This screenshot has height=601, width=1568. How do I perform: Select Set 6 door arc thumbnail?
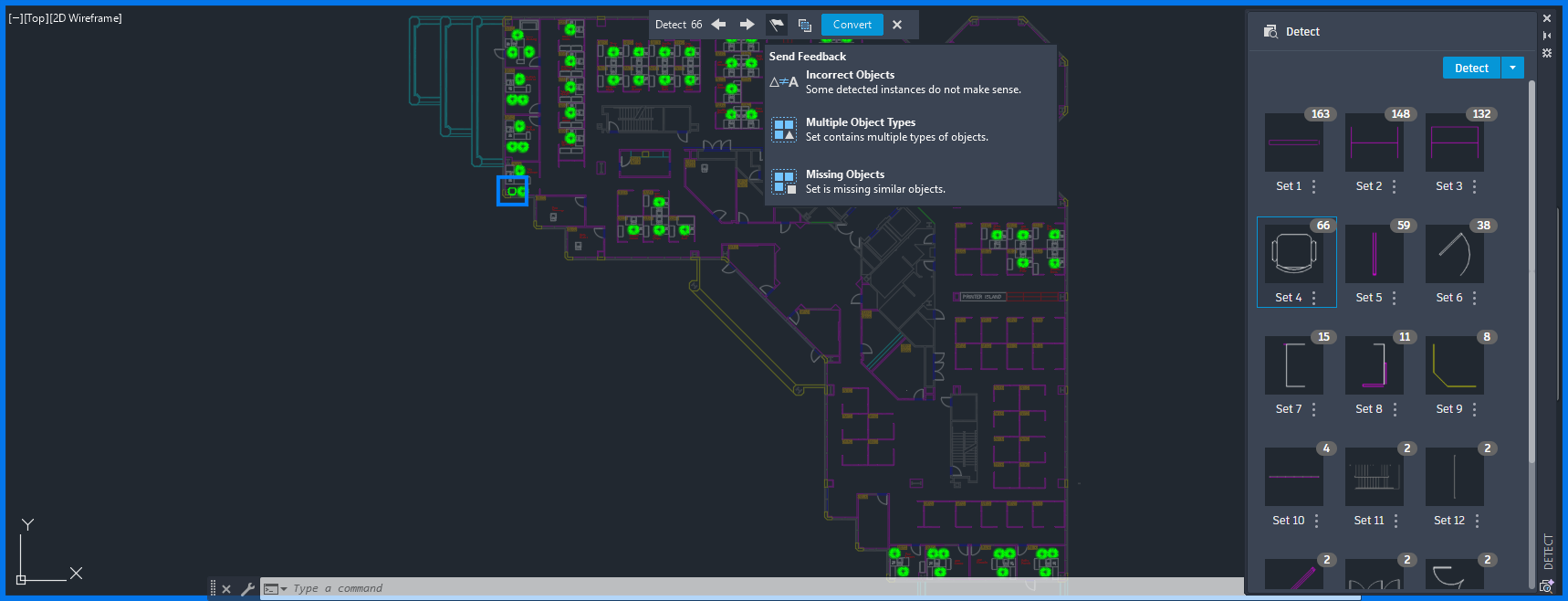pyautogui.click(x=1454, y=254)
